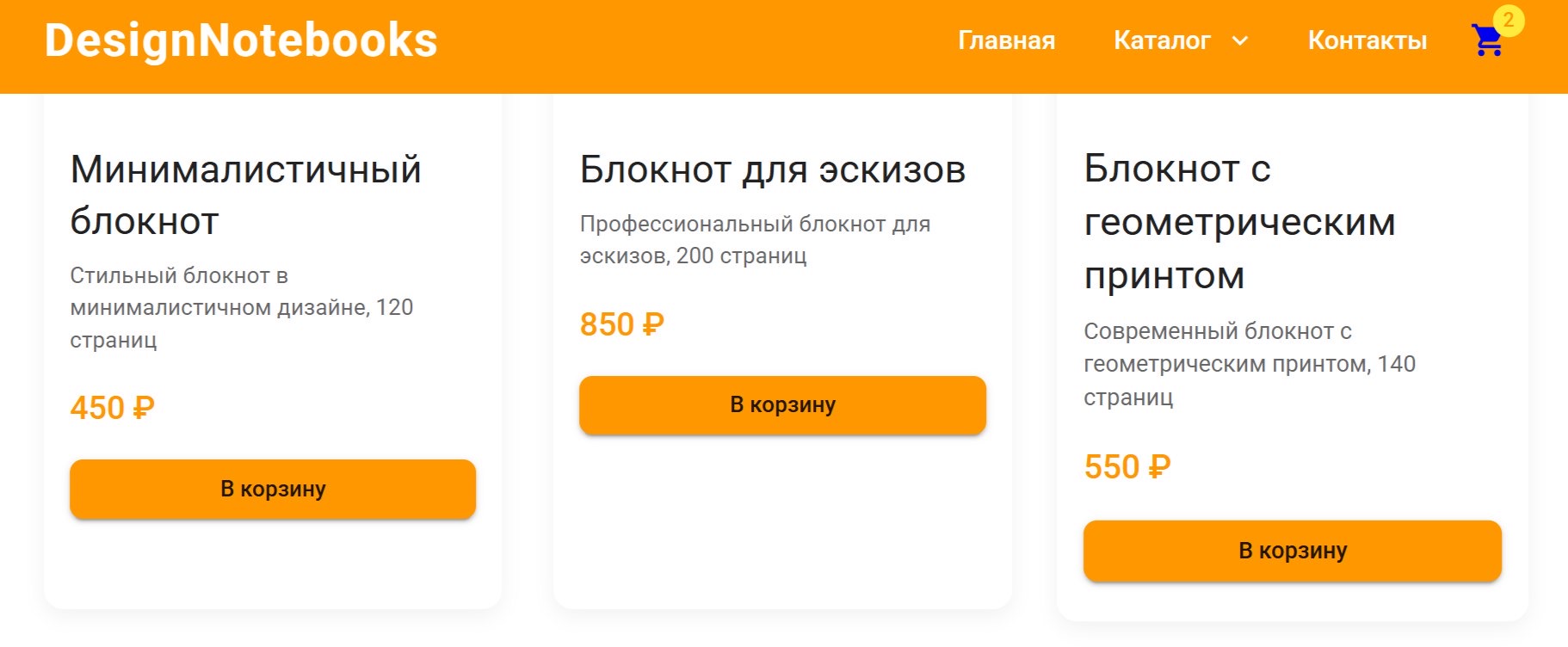
Task: Open the Каталог menu item
Action: (x=1162, y=40)
